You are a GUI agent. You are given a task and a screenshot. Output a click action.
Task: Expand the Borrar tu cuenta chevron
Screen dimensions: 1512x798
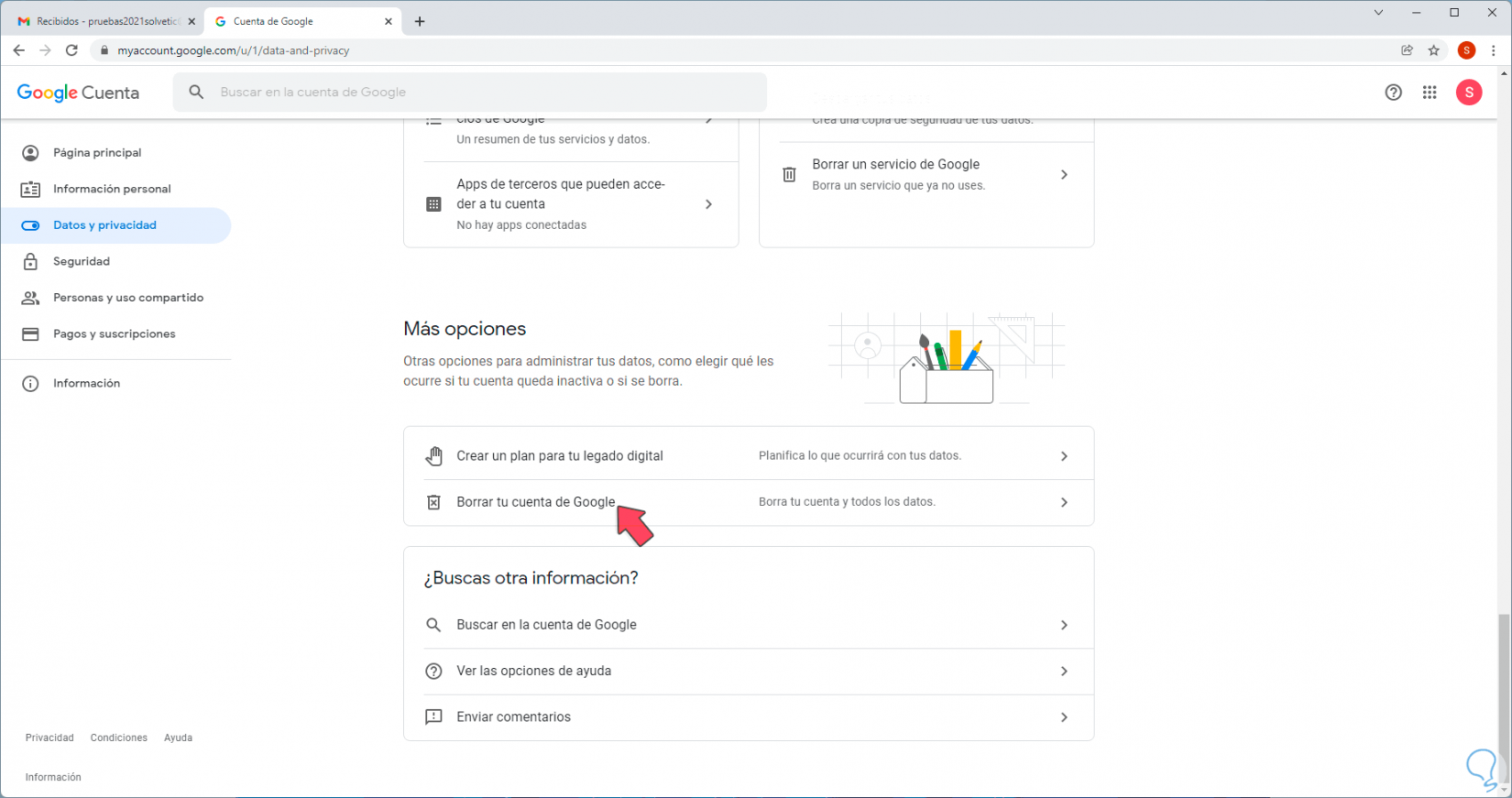1064,502
